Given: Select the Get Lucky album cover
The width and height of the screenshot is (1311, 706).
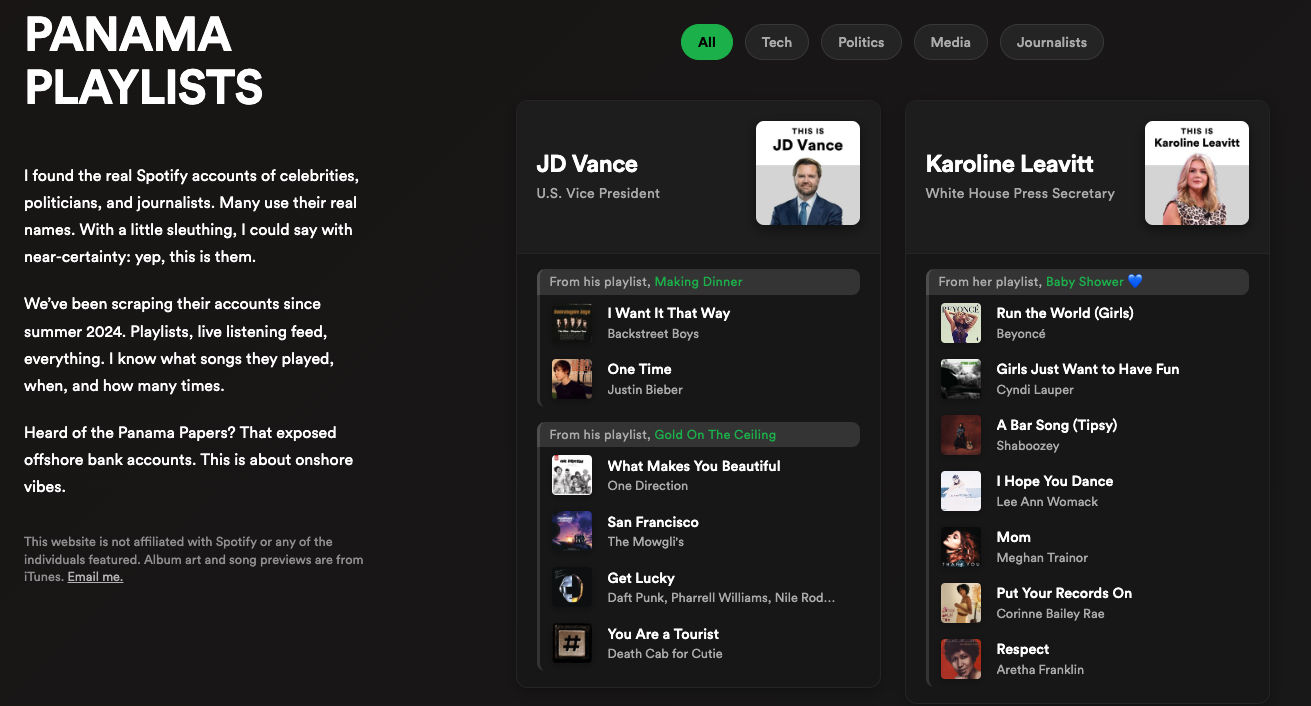Looking at the screenshot, I should click(572, 587).
